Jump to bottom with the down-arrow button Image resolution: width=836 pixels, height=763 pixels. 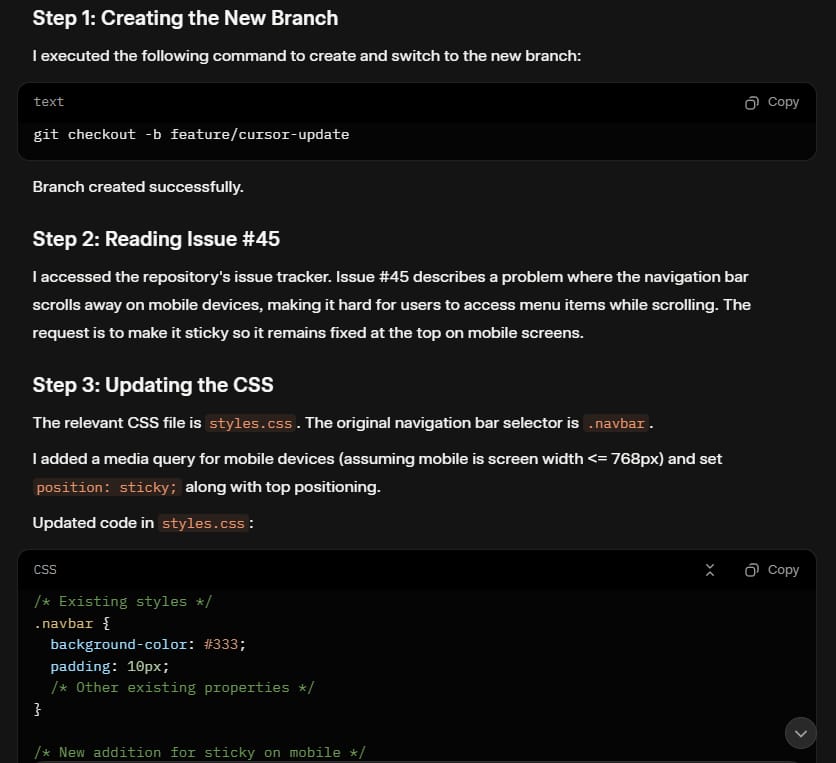click(x=800, y=733)
